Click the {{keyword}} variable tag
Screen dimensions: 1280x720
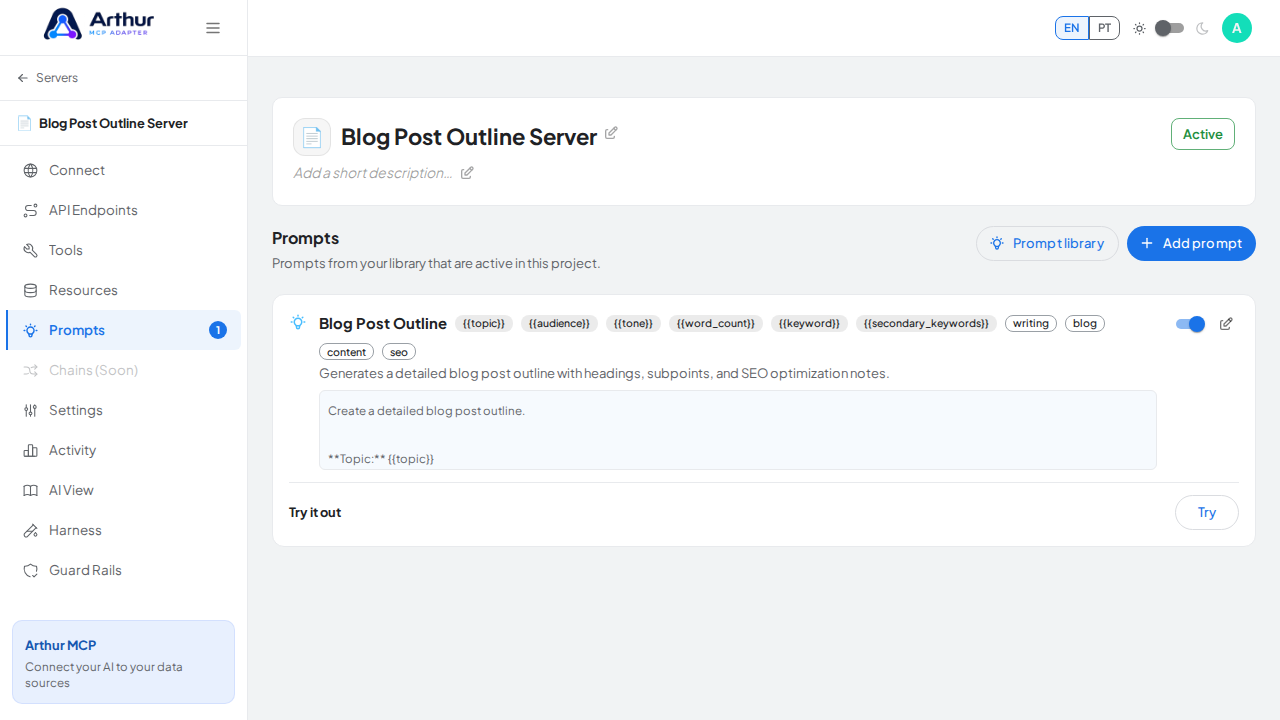(809, 323)
